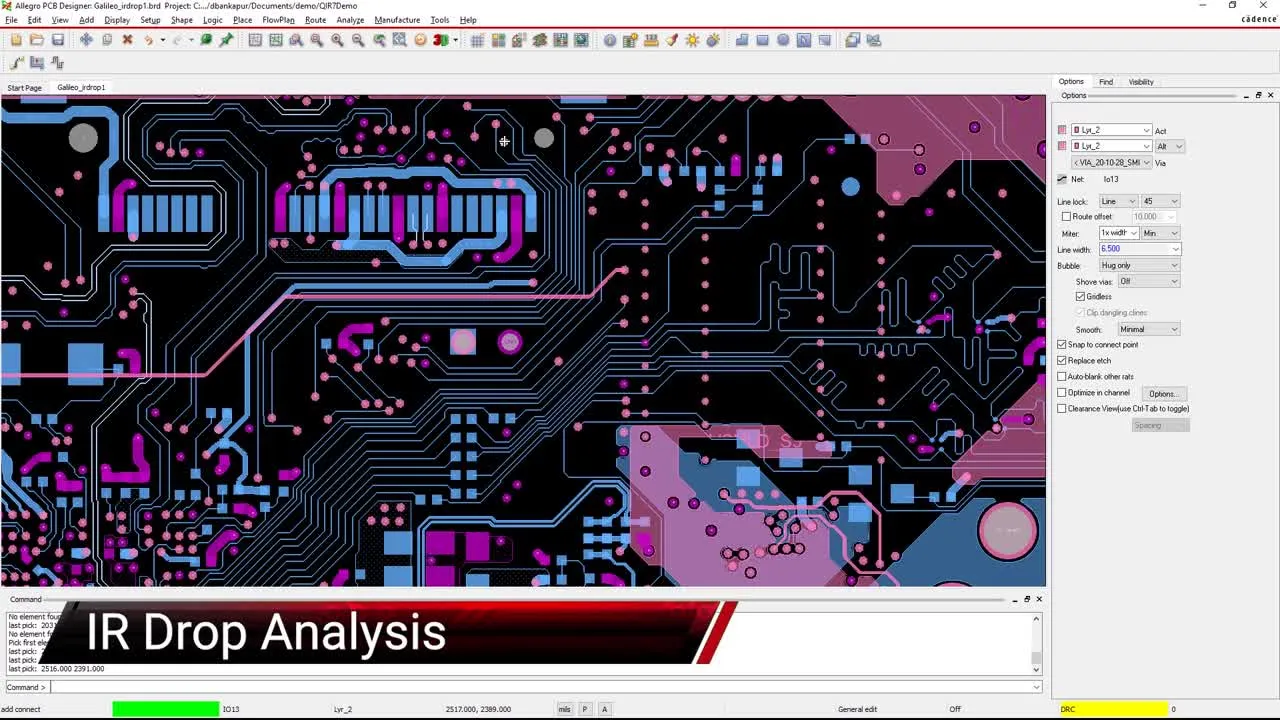Click the Undo arrow icon
This screenshot has height=720, width=1280.
148,40
